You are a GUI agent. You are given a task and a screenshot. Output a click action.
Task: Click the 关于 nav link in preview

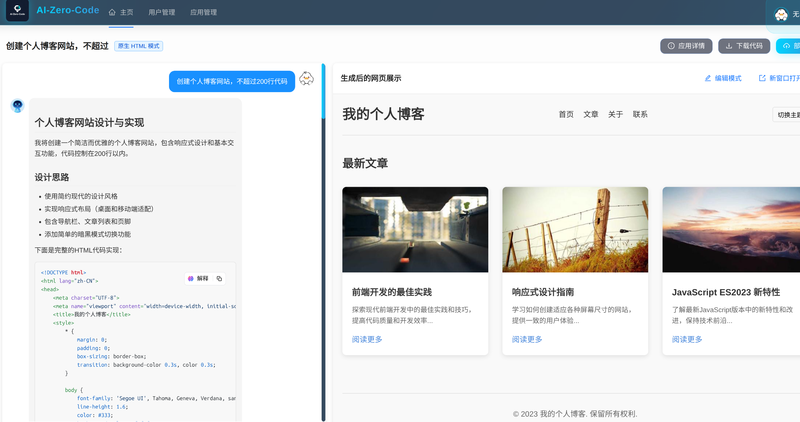point(615,114)
